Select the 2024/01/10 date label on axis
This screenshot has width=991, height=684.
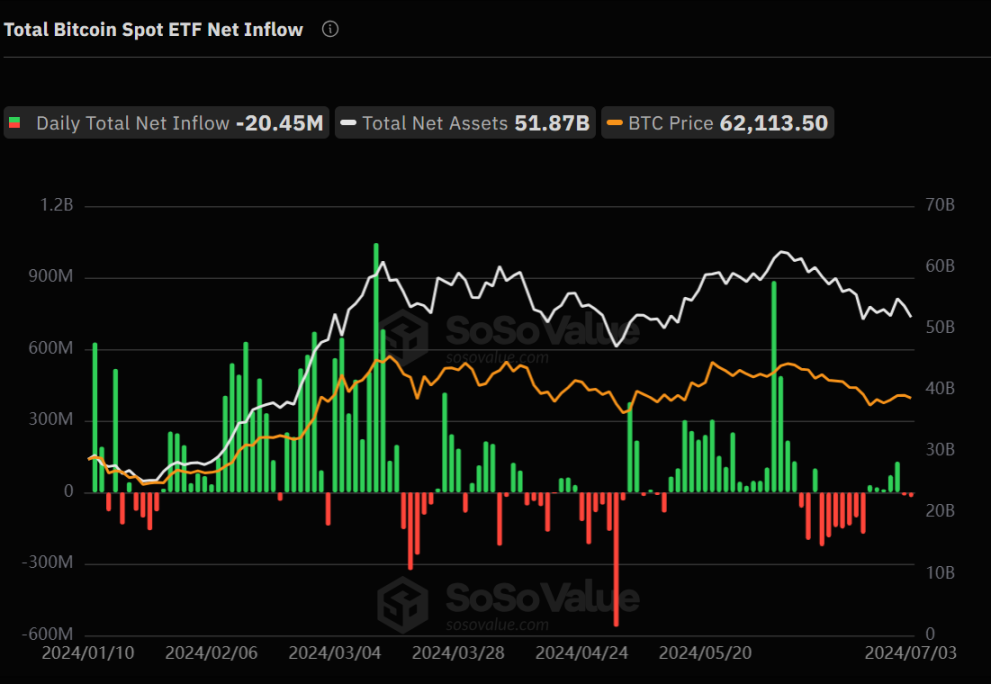click(88, 653)
